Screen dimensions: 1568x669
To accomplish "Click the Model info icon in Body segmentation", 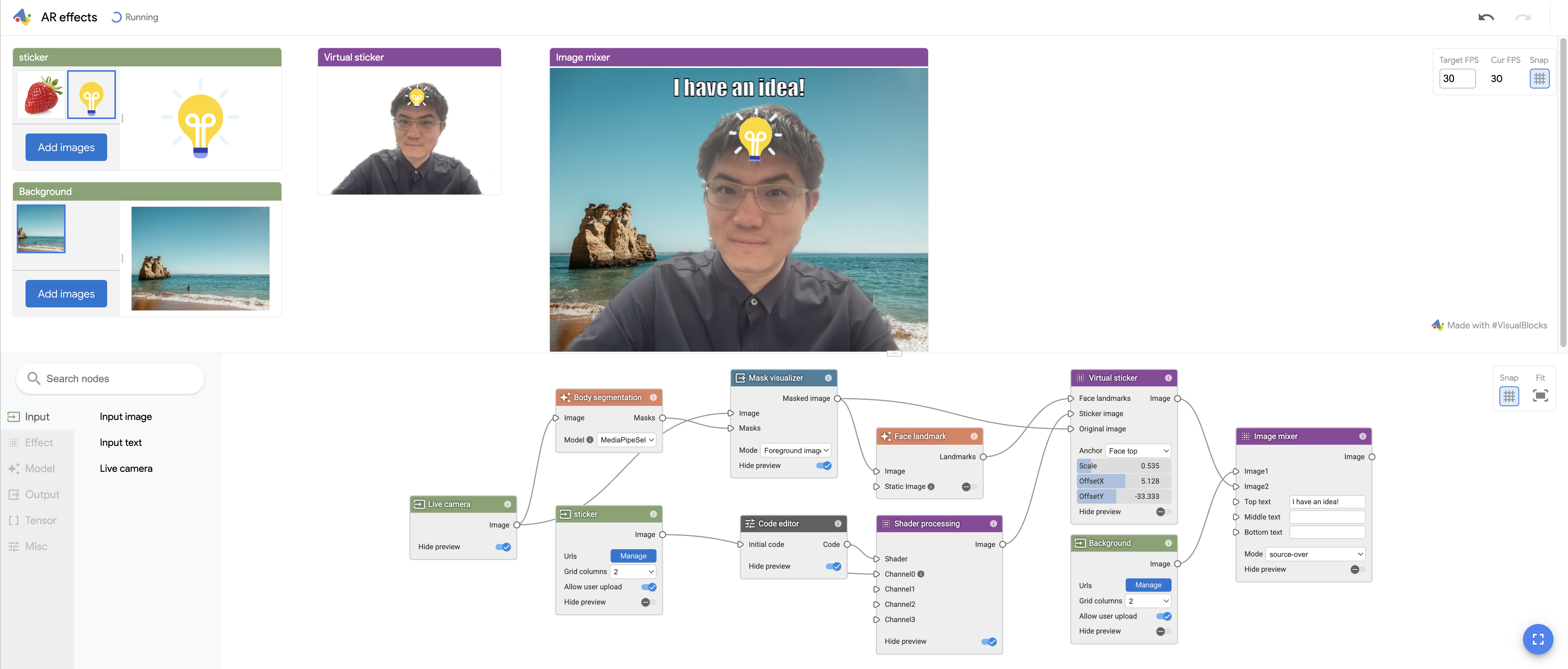I will (590, 439).
